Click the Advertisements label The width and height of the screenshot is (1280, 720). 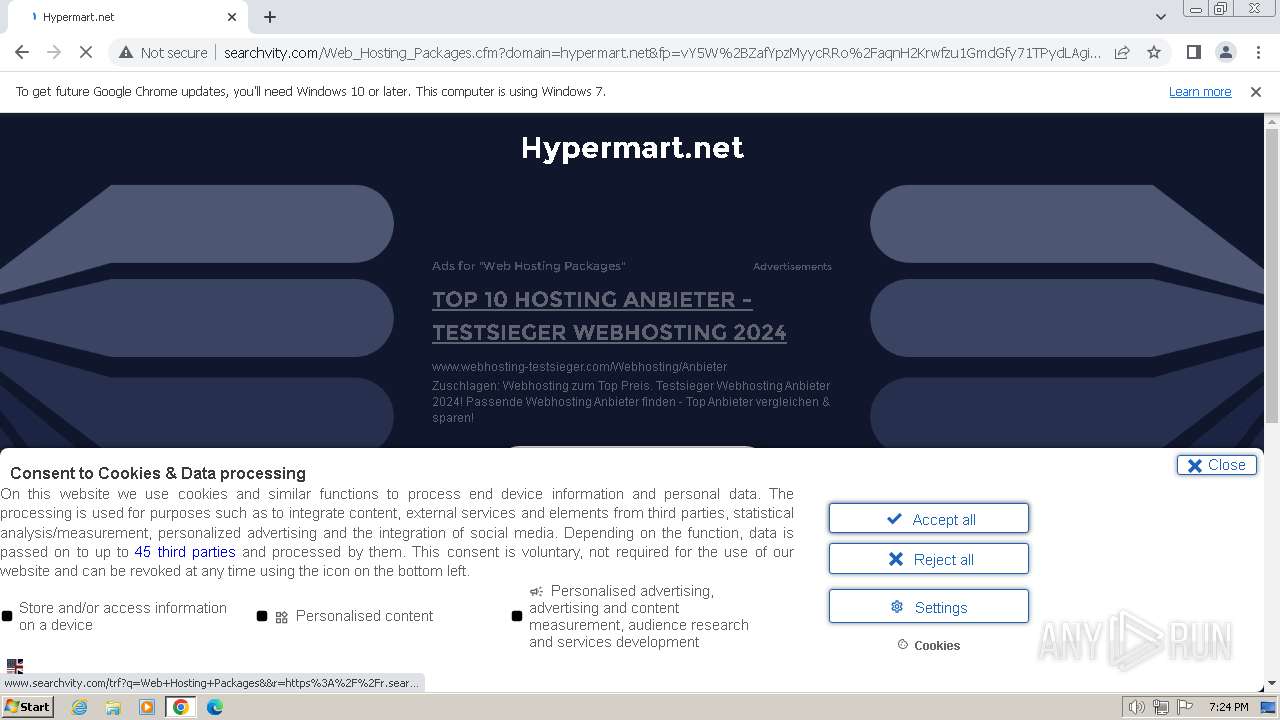[792, 266]
